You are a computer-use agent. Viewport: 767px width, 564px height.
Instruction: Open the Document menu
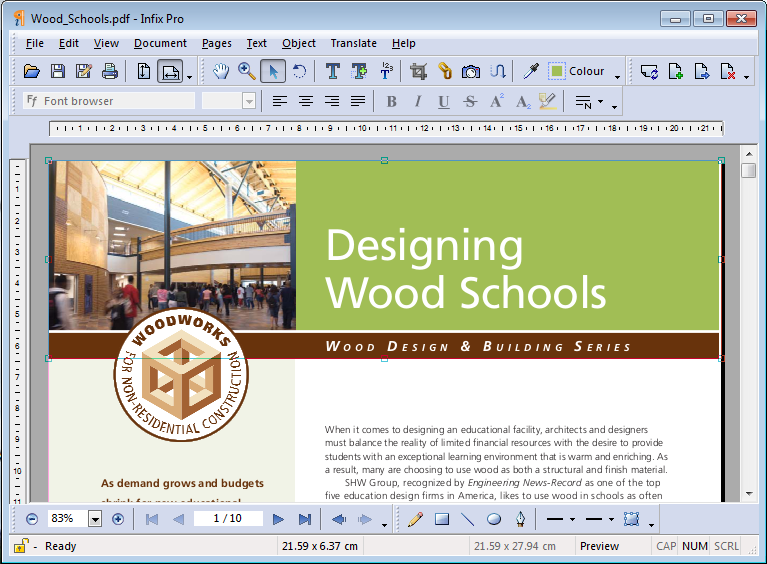(160, 43)
